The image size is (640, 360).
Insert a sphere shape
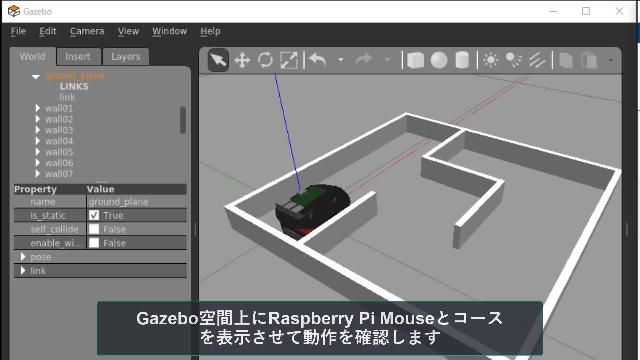point(439,60)
